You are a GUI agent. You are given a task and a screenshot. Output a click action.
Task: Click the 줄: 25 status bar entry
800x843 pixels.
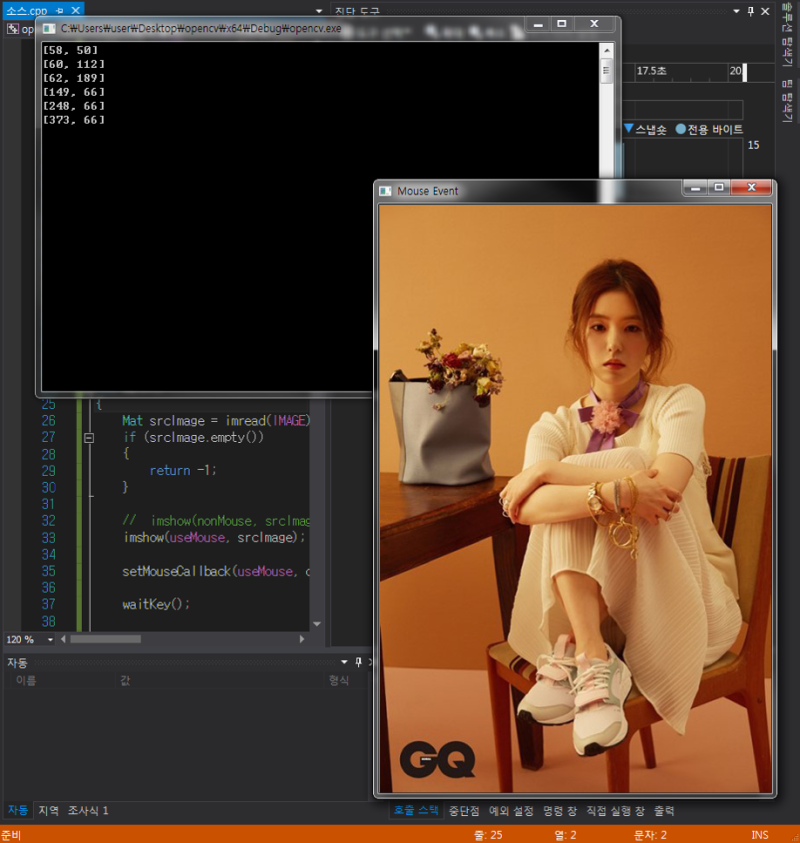(488, 835)
